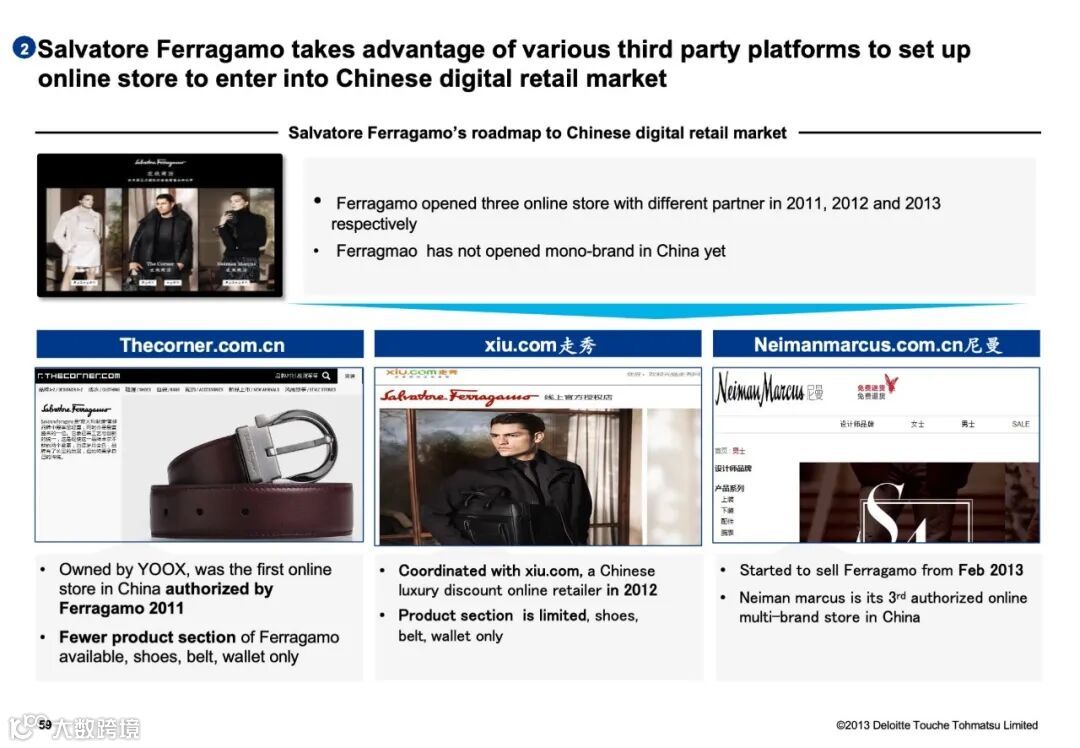The height and width of the screenshot is (748, 1080).
Task: Click the Thecorner.com.cn blue header
Action: pos(200,344)
